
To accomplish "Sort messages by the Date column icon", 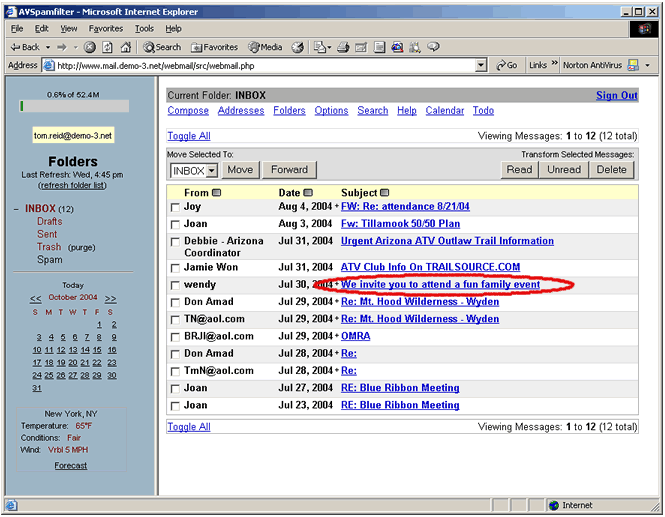I will tap(308, 193).
